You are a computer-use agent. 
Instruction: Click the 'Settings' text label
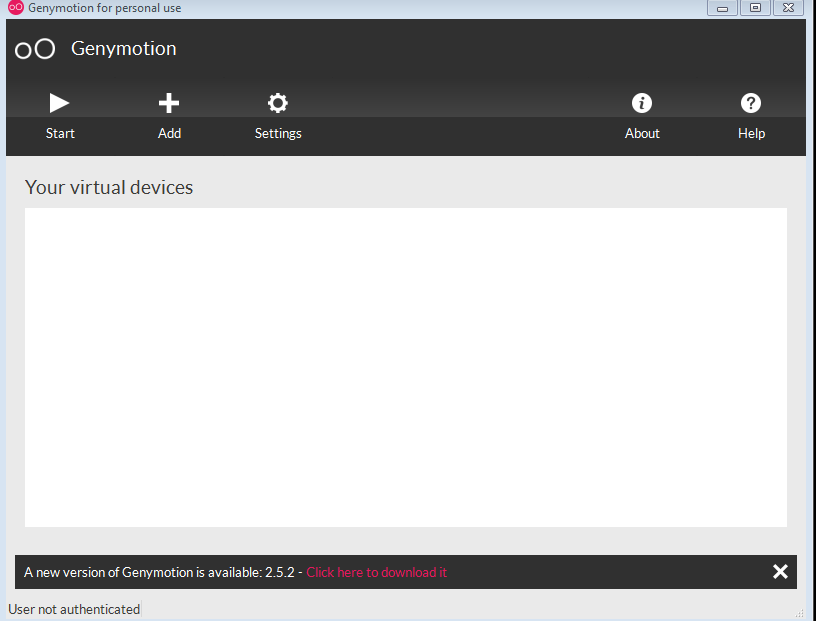tap(278, 133)
